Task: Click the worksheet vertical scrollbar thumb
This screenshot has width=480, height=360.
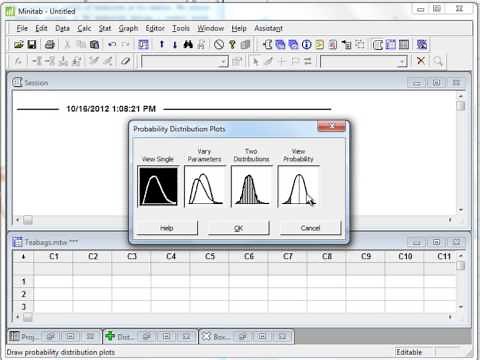Action: click(x=461, y=265)
